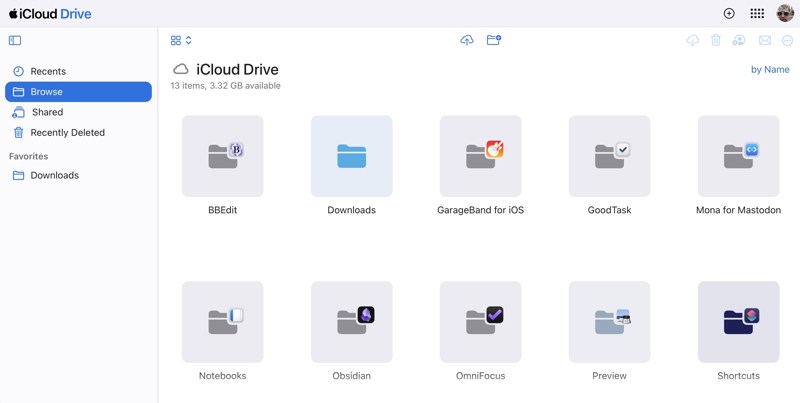Click the trash delete icon in toolbar
The image size is (800, 403).
pos(716,40)
